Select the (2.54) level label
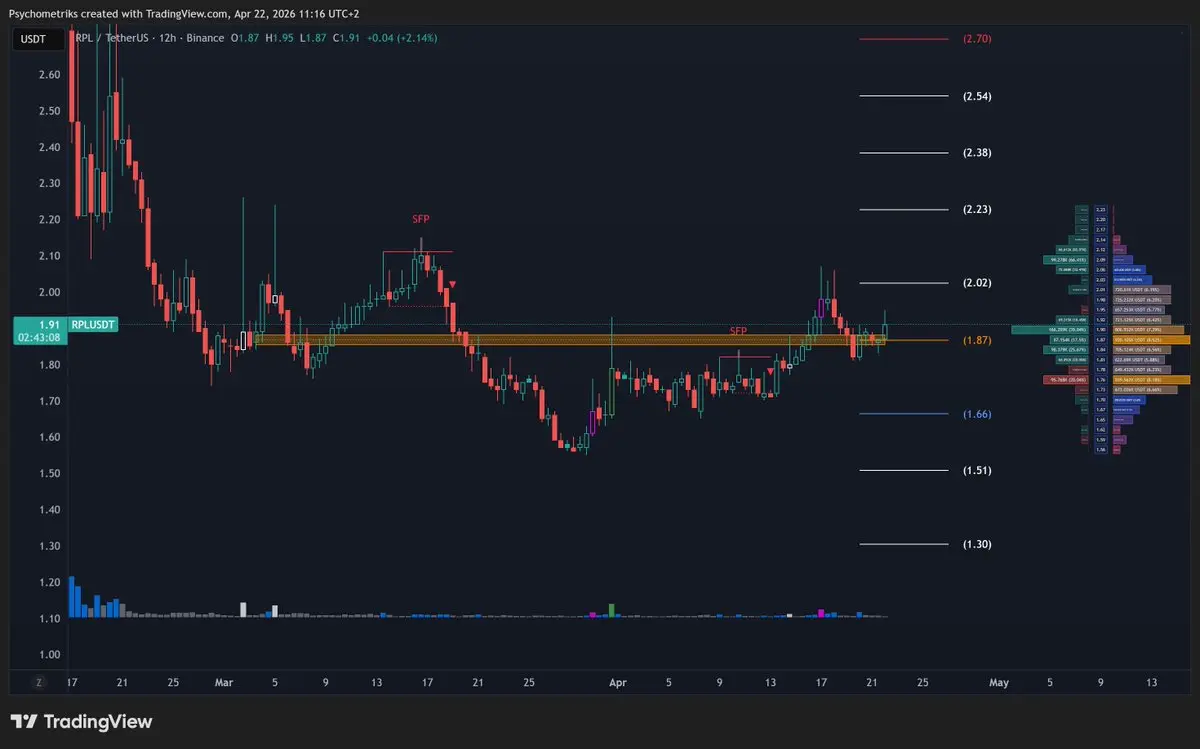Image resolution: width=1200 pixels, height=749 pixels. click(977, 96)
